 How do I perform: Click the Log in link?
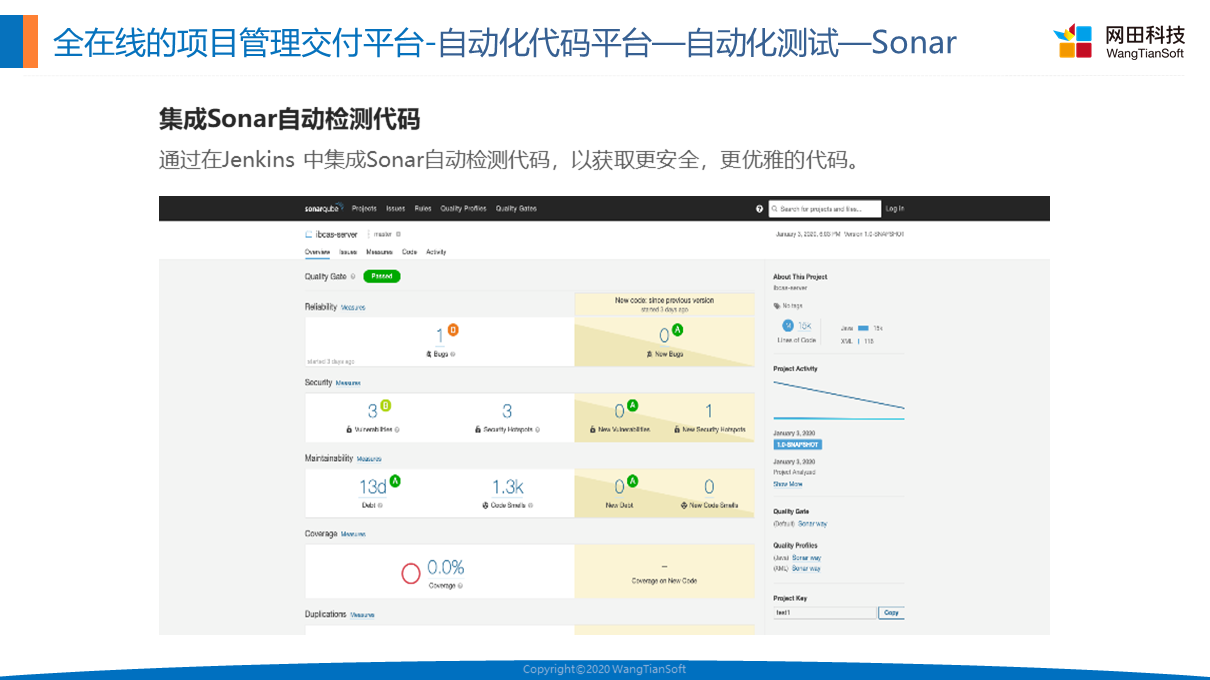click(x=895, y=209)
